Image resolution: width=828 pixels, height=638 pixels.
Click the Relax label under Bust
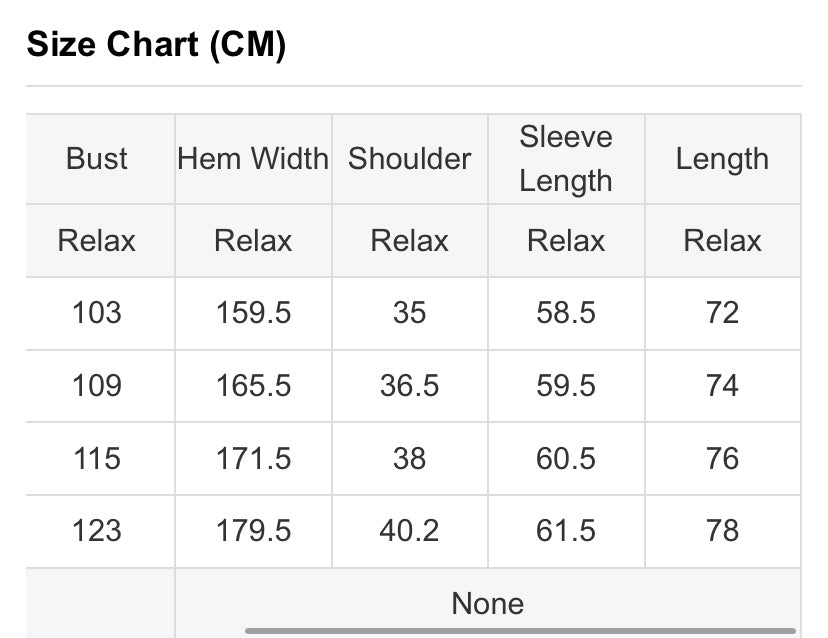[97, 241]
